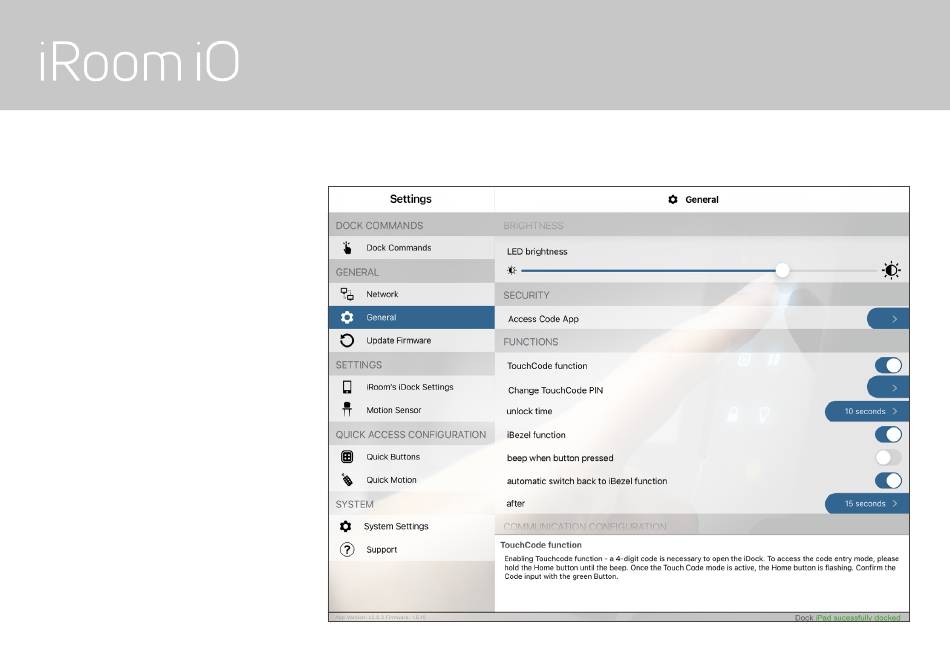This screenshot has width=950, height=670.
Task: Click the Support question mark icon
Action: 347,550
